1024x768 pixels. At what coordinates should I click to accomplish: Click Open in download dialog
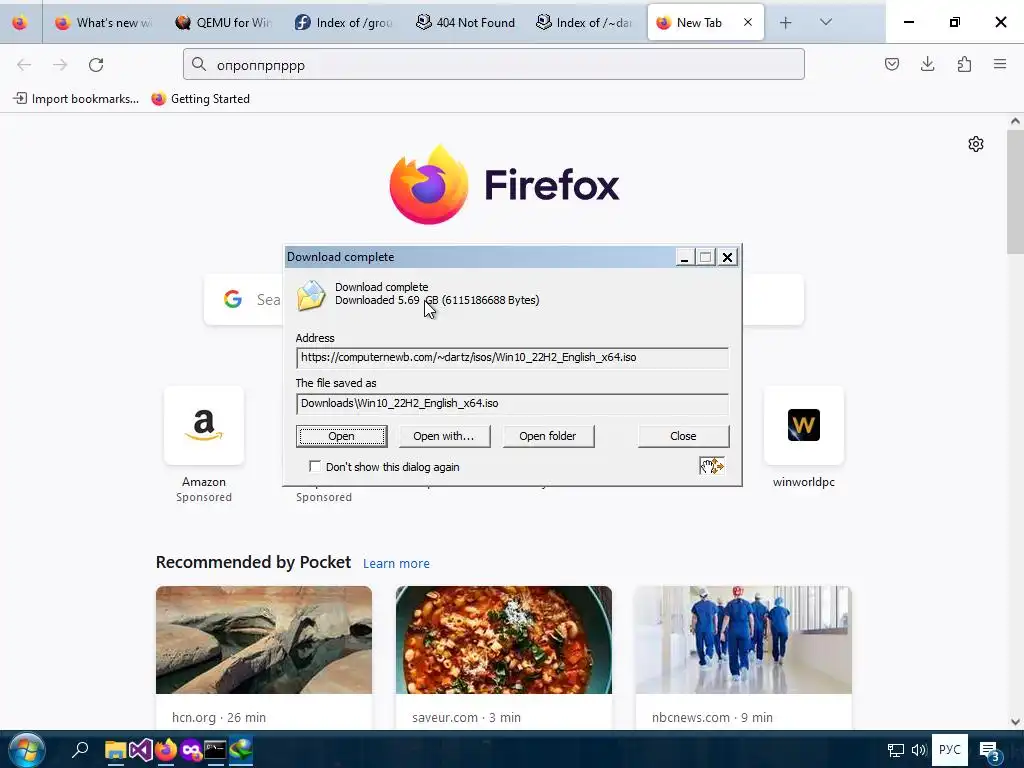(x=342, y=436)
